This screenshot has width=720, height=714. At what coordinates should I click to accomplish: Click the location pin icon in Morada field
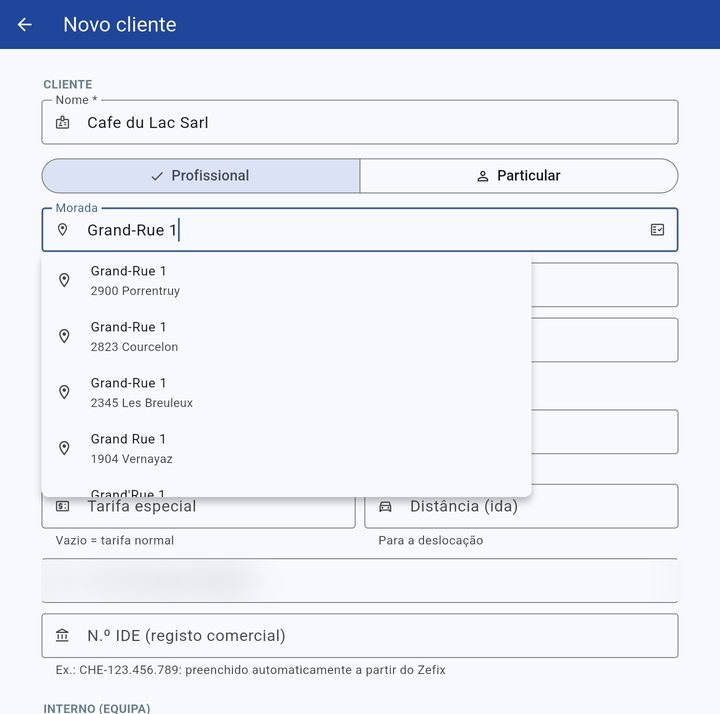point(62,230)
